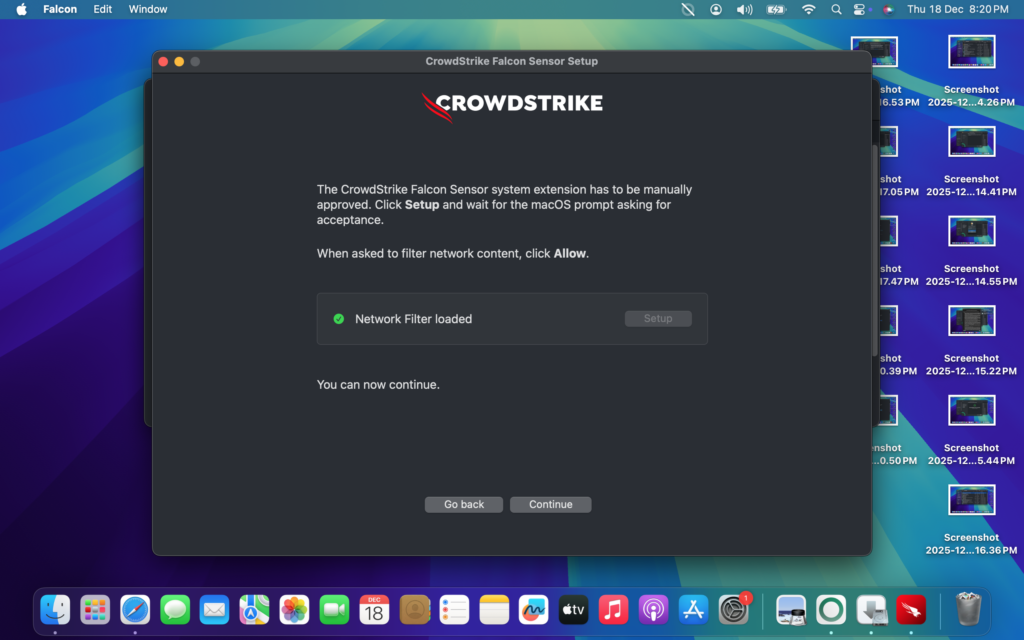
Task: Open Calendar showing 18 in the Dock
Action: pos(374,610)
